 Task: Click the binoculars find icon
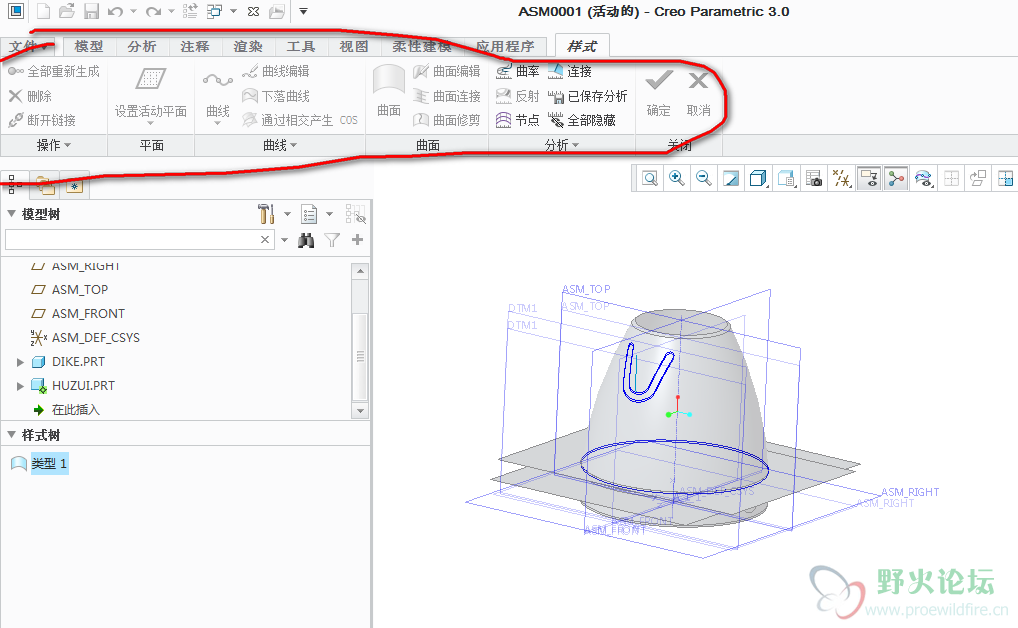(306, 240)
